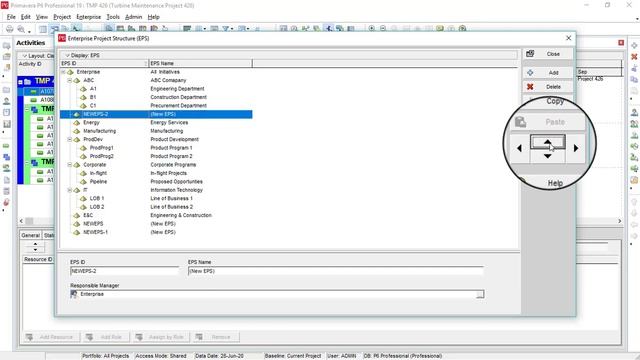
Task: Click the EPS ID column header
Action: 104,63
